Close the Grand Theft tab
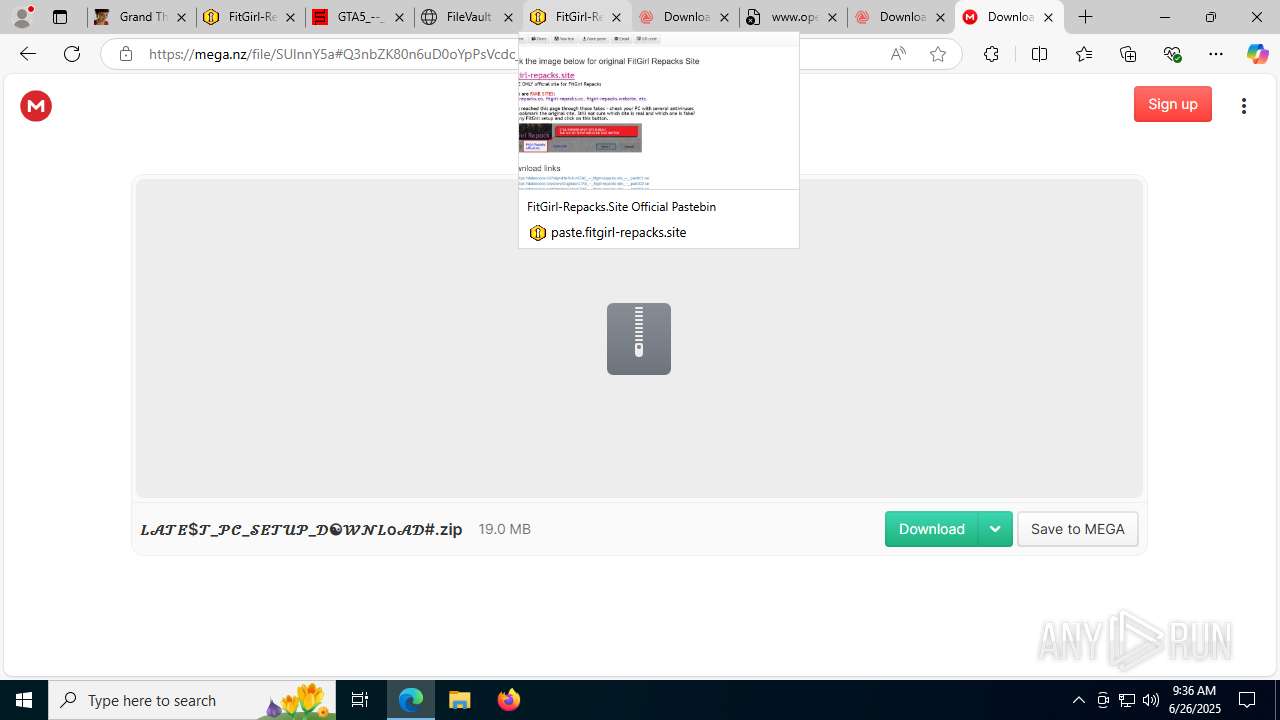Viewport: 1280px width, 720px height. (182, 17)
